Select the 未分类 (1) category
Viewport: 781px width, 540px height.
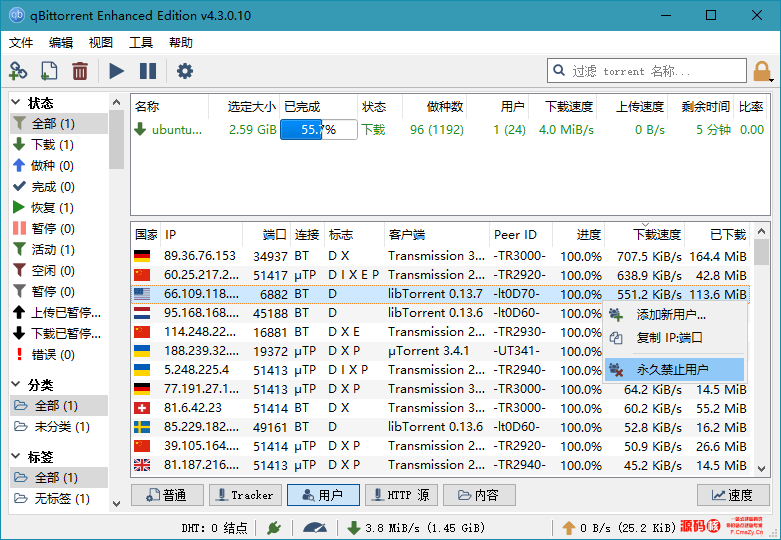(59, 427)
